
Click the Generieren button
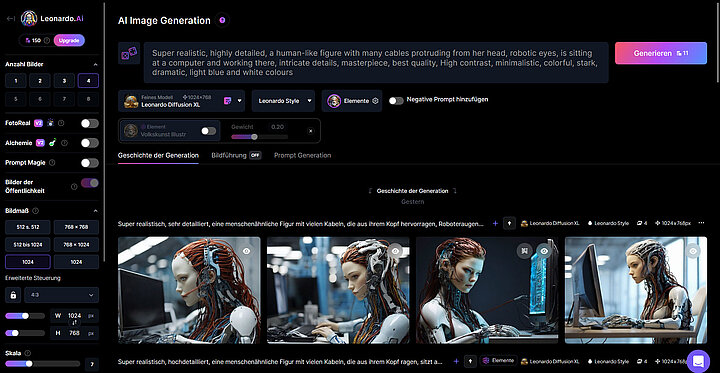[661, 53]
